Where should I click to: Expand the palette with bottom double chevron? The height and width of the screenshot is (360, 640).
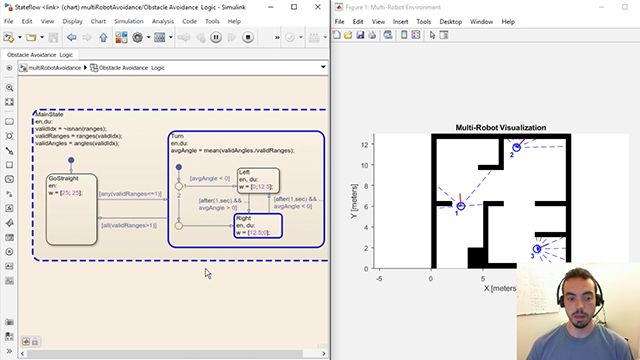[x=9, y=351]
